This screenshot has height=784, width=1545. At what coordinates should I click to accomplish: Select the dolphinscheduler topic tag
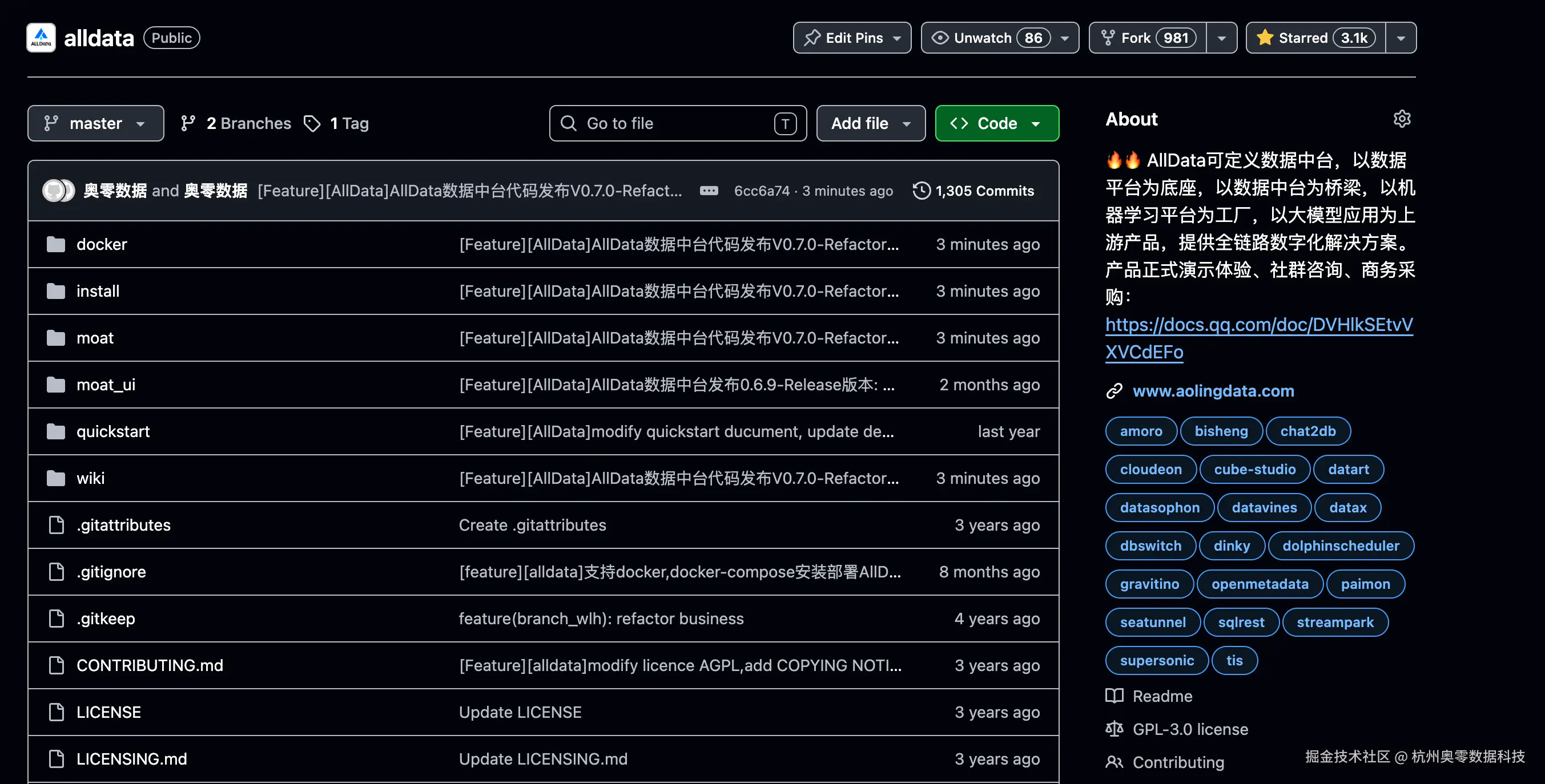click(1341, 545)
